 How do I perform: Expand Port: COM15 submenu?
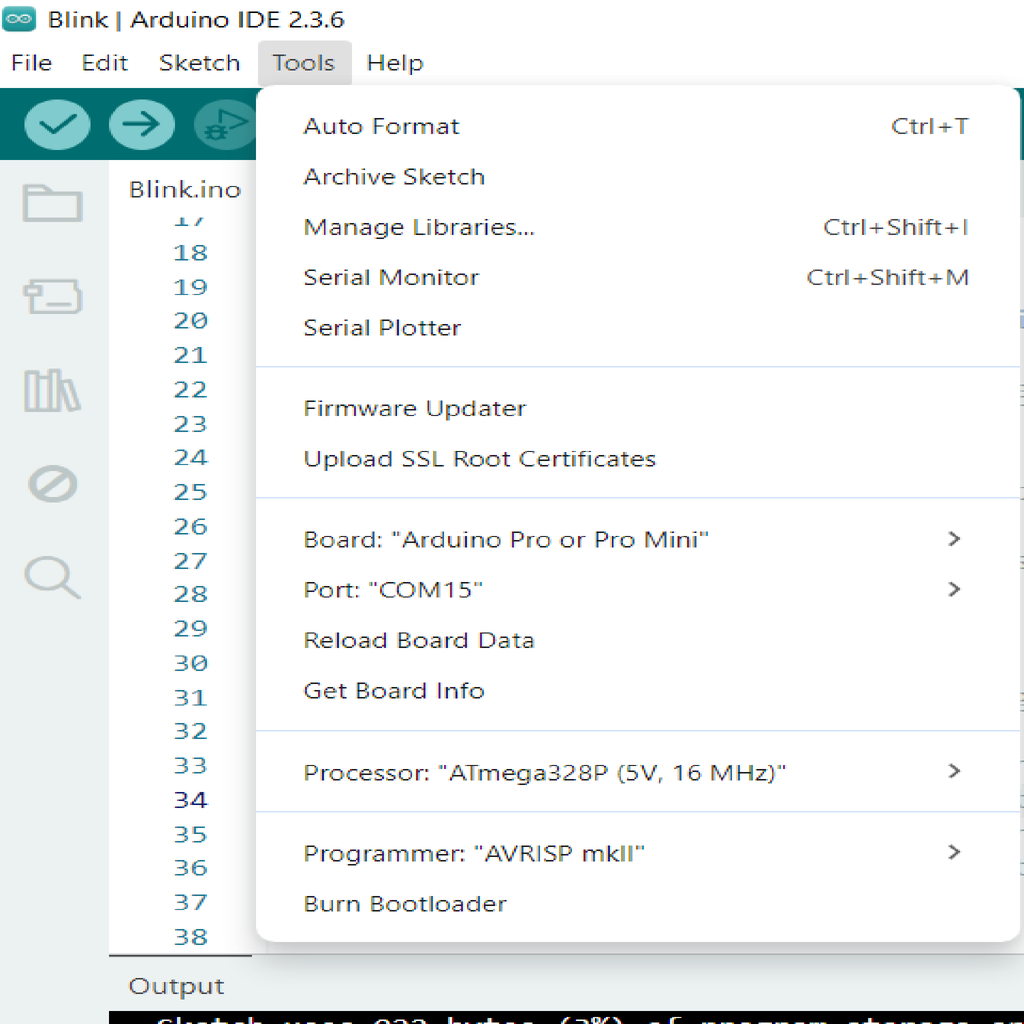tap(637, 590)
